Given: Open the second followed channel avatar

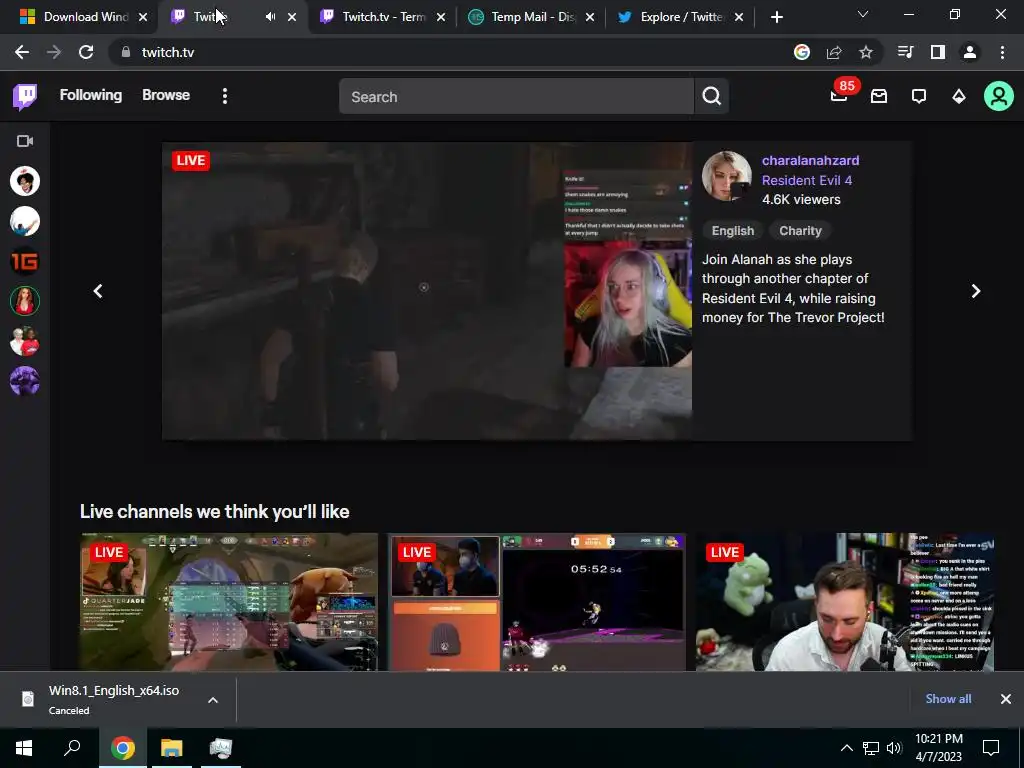Looking at the screenshot, I should [x=25, y=221].
